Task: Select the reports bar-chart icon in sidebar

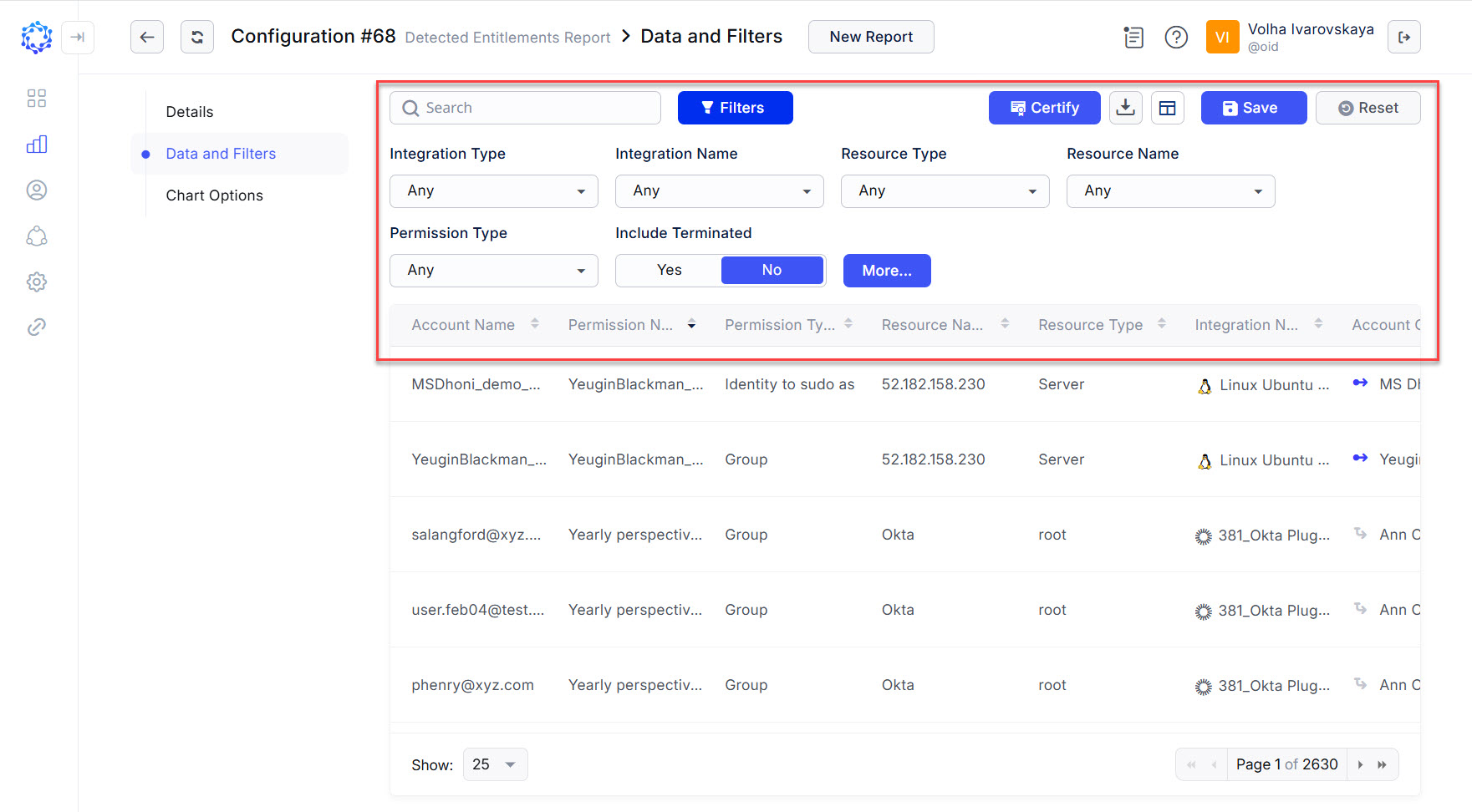Action: [x=36, y=144]
